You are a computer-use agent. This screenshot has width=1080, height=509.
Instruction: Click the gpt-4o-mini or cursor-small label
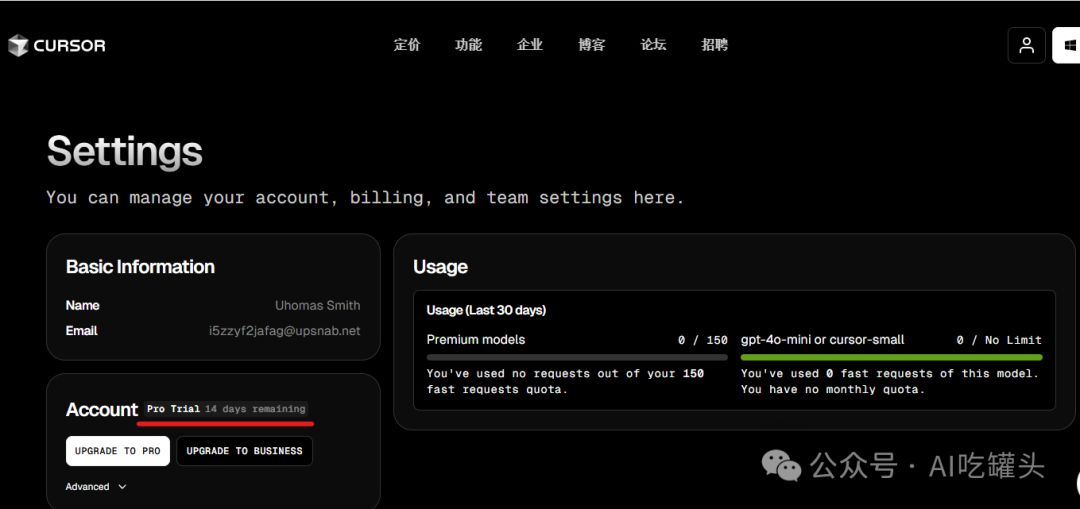(x=822, y=340)
